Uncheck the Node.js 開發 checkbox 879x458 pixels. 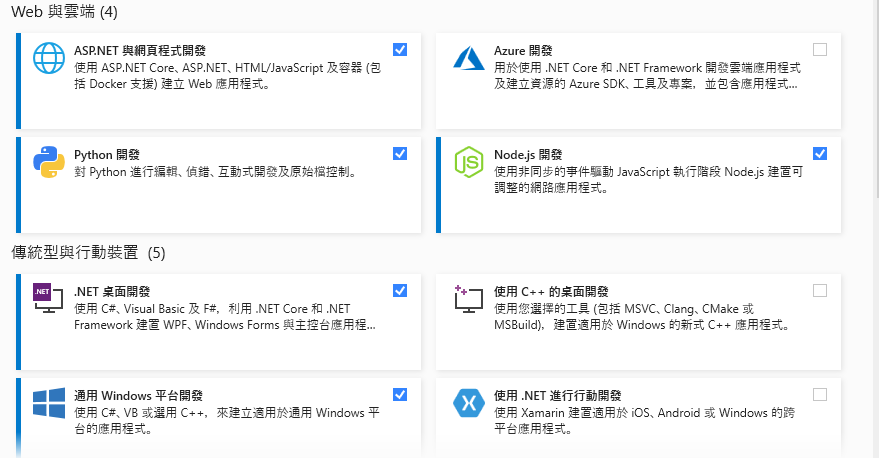[820, 153]
